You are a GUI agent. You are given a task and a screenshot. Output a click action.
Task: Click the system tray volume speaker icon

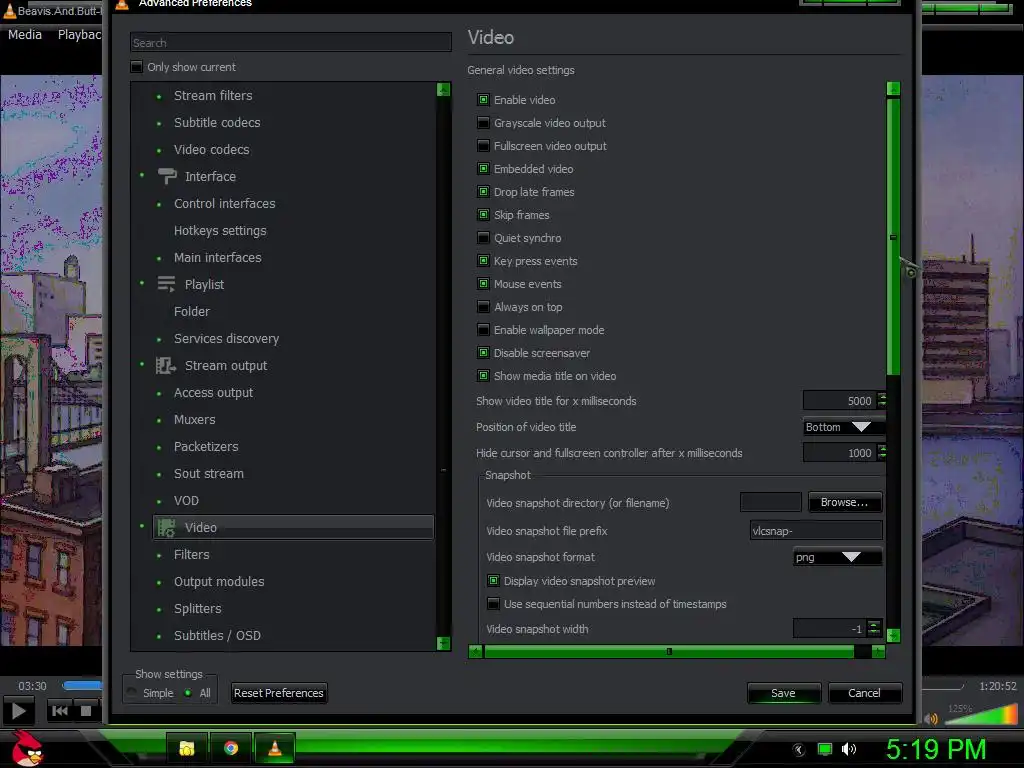(x=848, y=749)
